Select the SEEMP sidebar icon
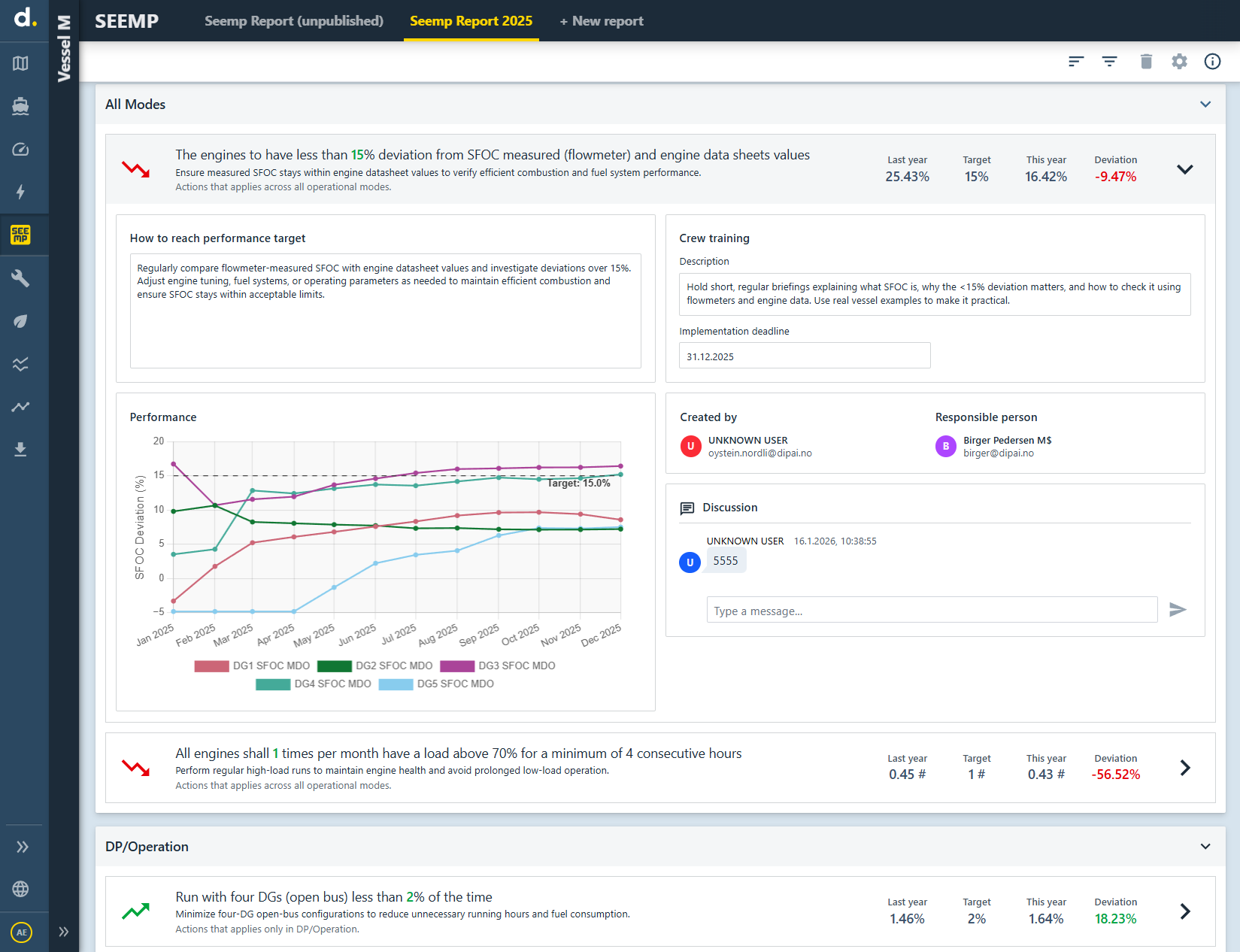1240x952 pixels. click(x=20, y=235)
